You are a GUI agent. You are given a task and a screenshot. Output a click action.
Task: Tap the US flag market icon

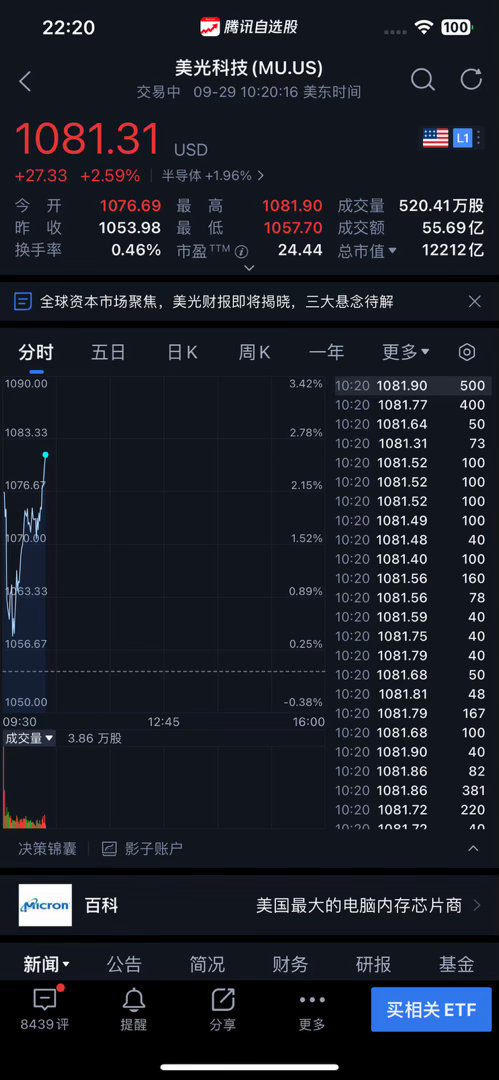coord(435,138)
